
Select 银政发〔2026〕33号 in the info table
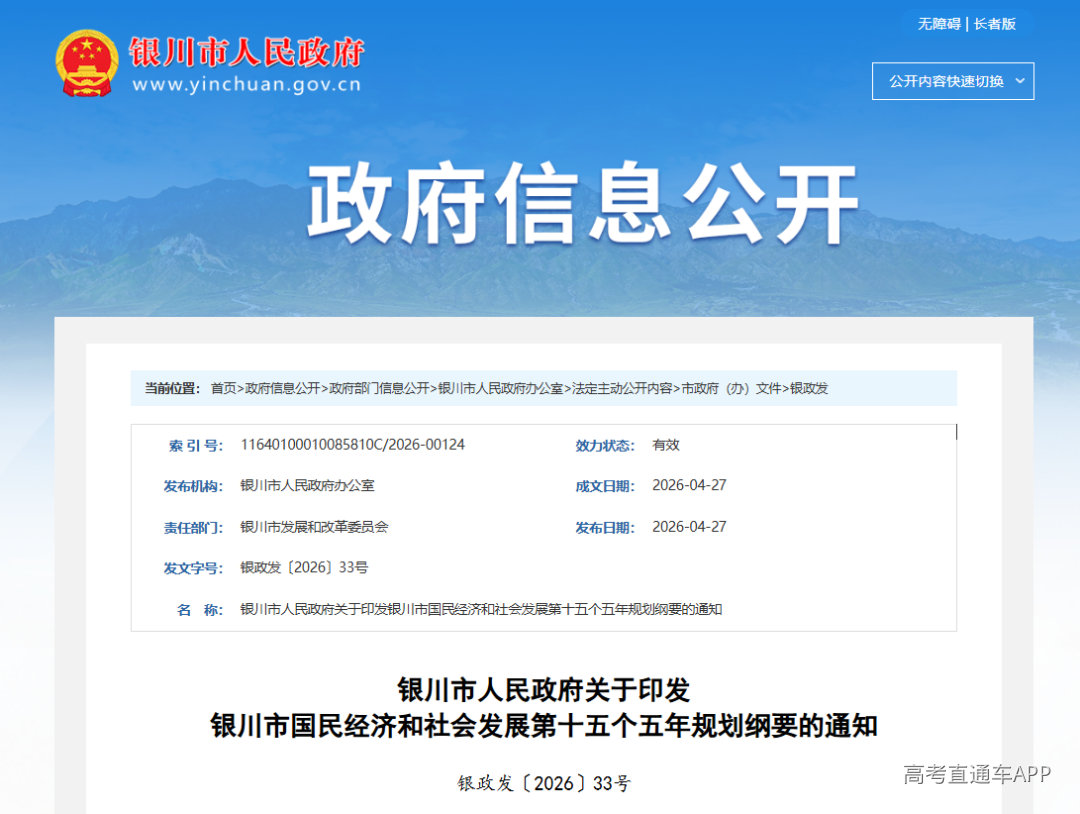point(304,567)
